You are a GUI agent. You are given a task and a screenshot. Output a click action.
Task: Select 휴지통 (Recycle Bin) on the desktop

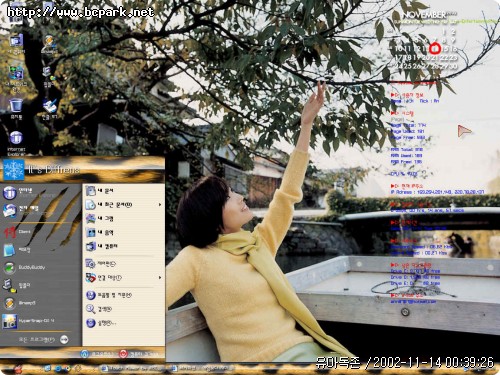16,109
